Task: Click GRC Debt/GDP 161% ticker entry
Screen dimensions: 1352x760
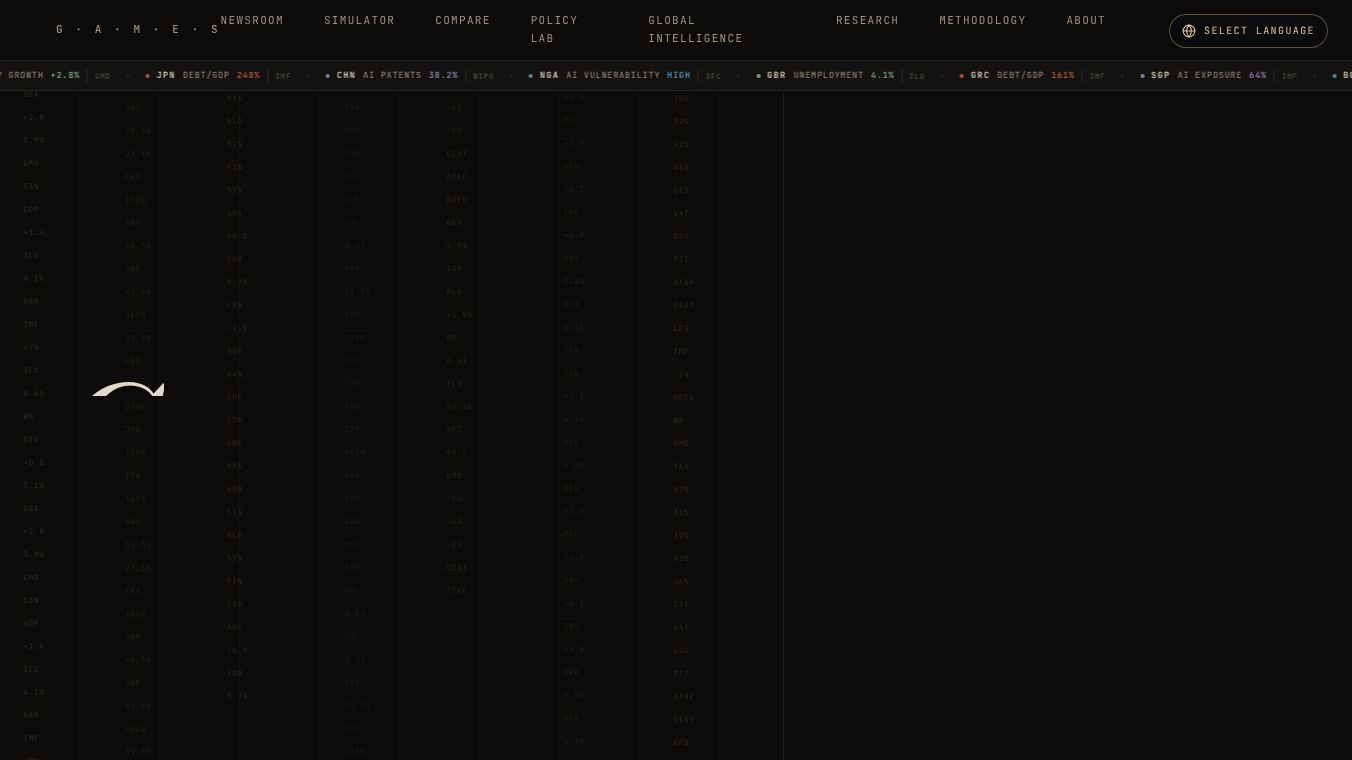Action: [x=1032, y=76]
